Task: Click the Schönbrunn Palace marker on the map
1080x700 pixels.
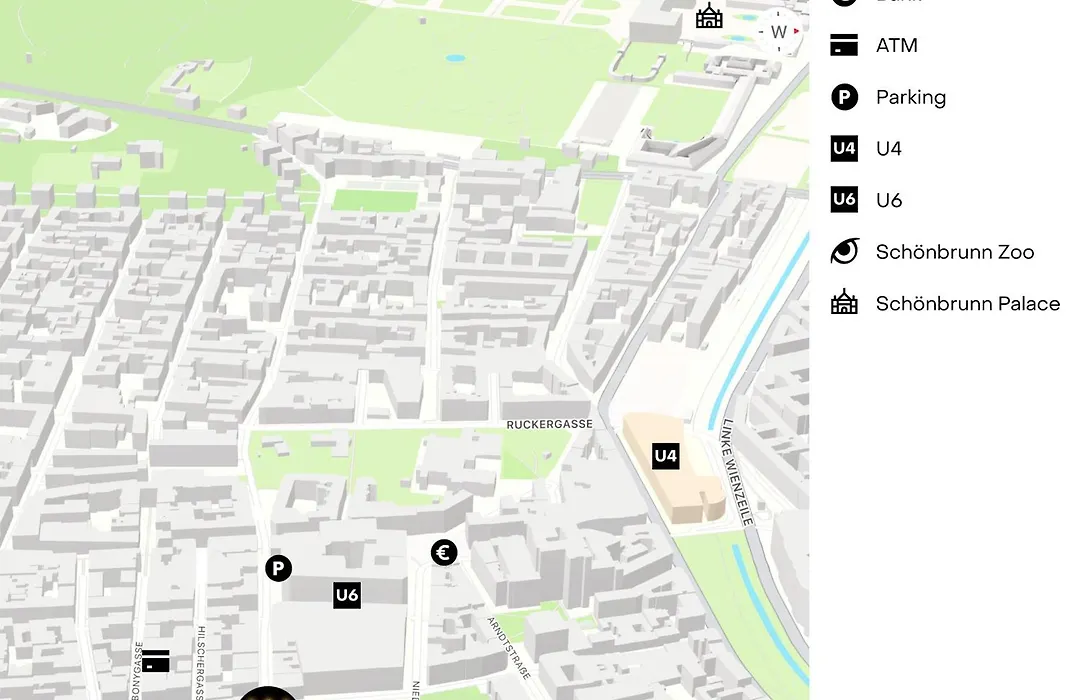Action: (x=709, y=16)
